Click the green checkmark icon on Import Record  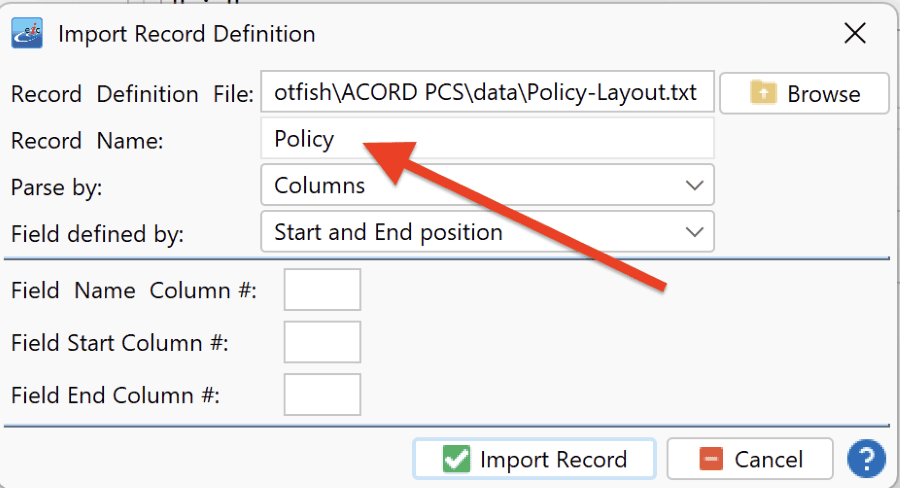(x=456, y=459)
